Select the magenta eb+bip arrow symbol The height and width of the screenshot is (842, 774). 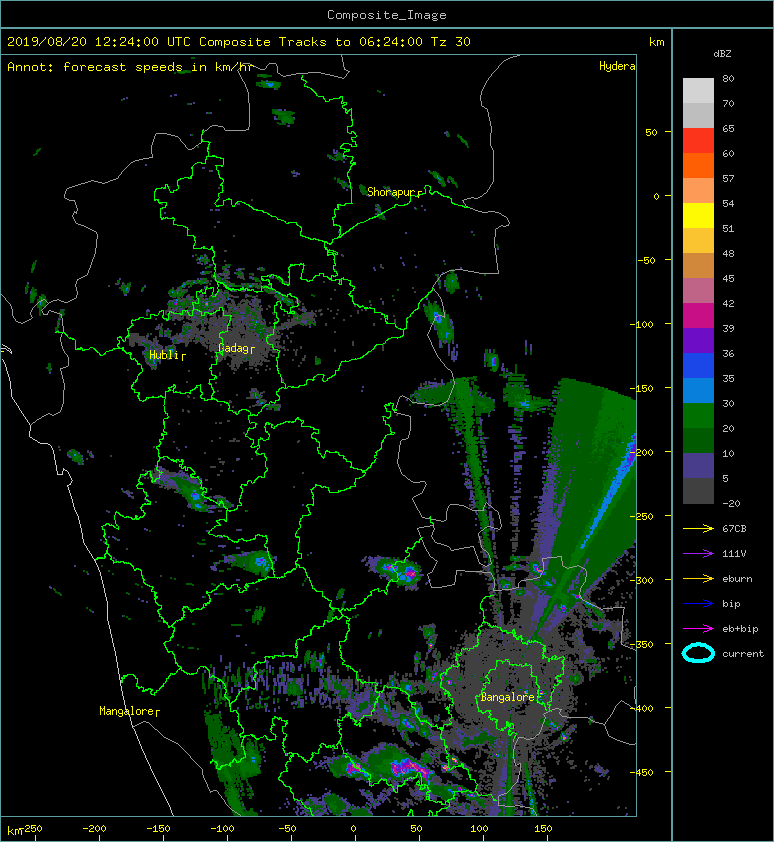(x=698, y=628)
